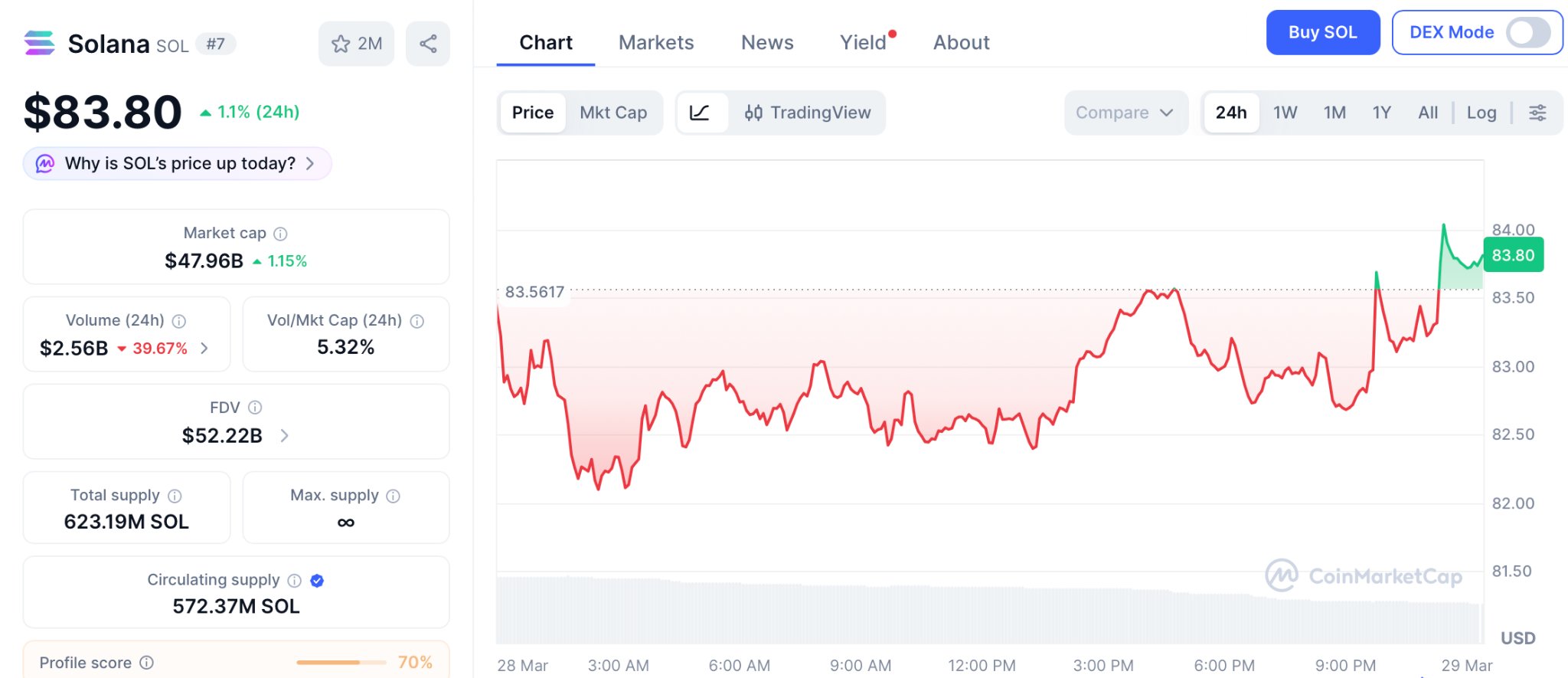Click the Profile score progress bar
This screenshot has width=1568, height=678.
[x=341, y=663]
